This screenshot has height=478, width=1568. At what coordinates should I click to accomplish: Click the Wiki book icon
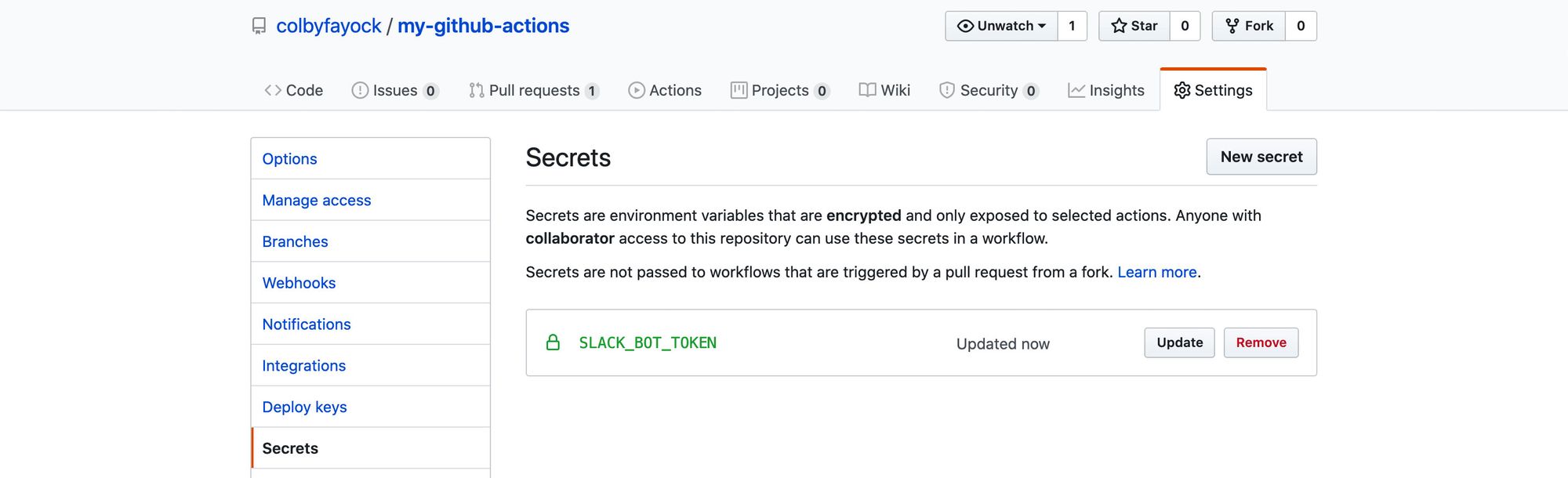pyautogui.click(x=867, y=90)
